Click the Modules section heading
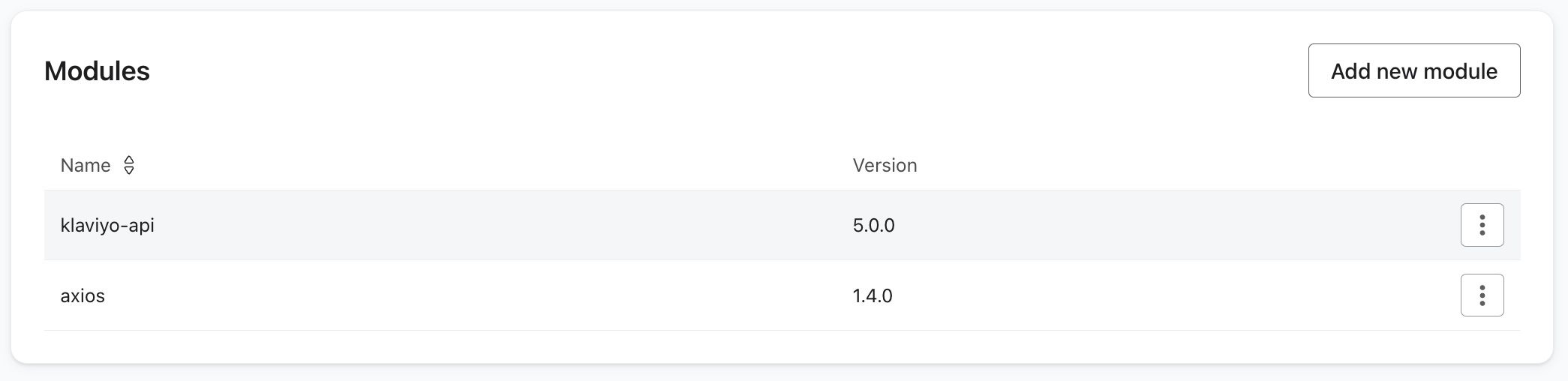Screen dimensions: 1568x381 pyautogui.click(x=97, y=71)
